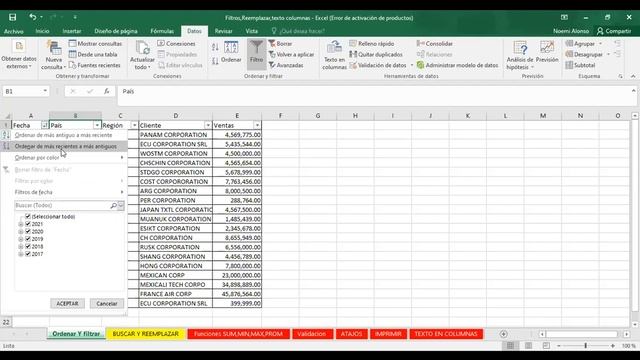640x360 pixels.
Task: Open Validación de datos
Action: pyautogui.click(x=378, y=65)
